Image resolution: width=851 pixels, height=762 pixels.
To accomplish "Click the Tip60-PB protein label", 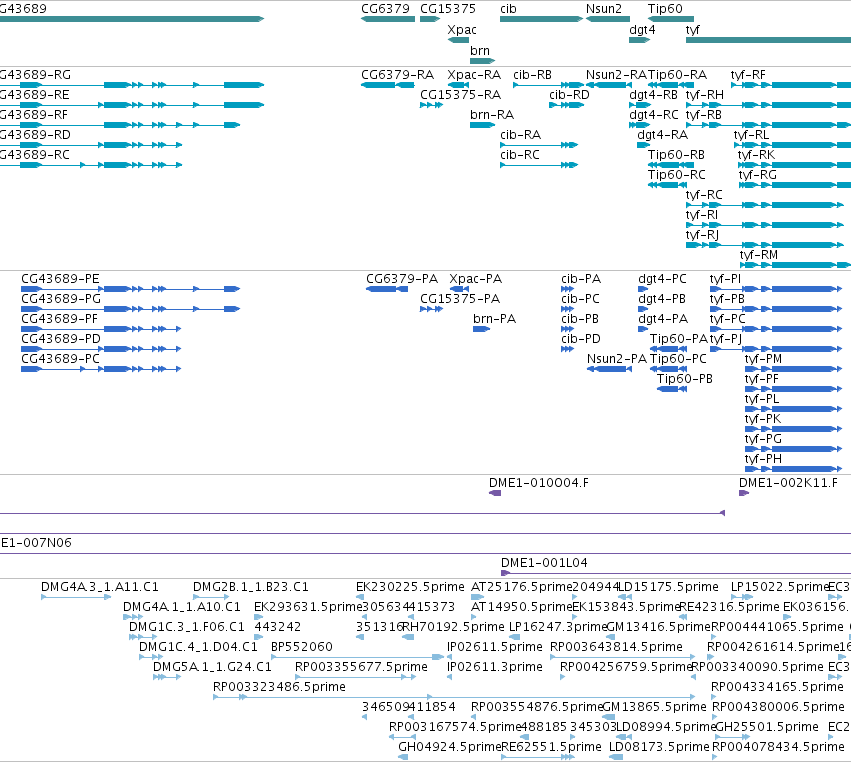I will click(x=684, y=379).
